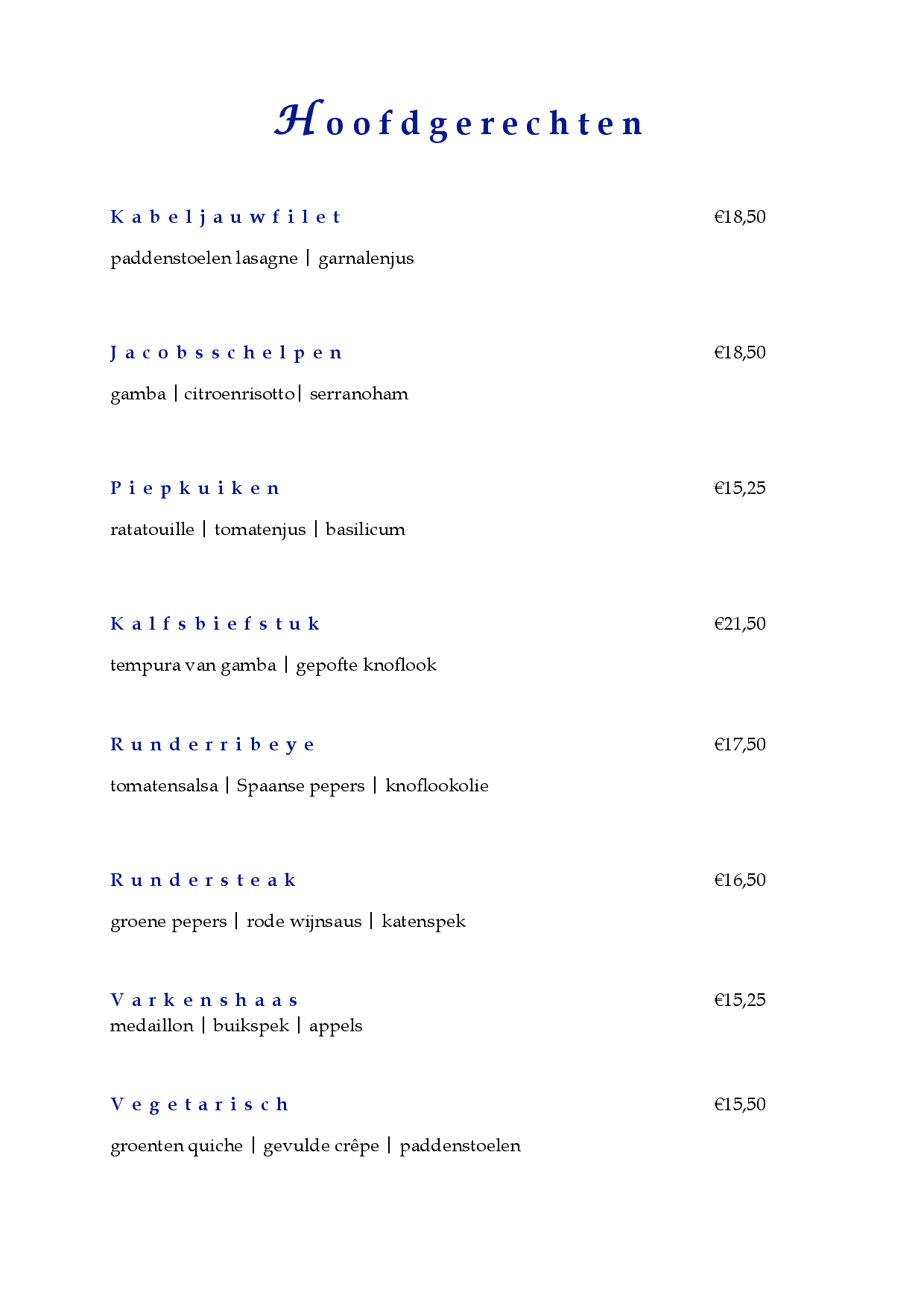Screen dimensions: 924x1307
Task: Select the Varkenshaas dish heading
Action: [204, 1001]
